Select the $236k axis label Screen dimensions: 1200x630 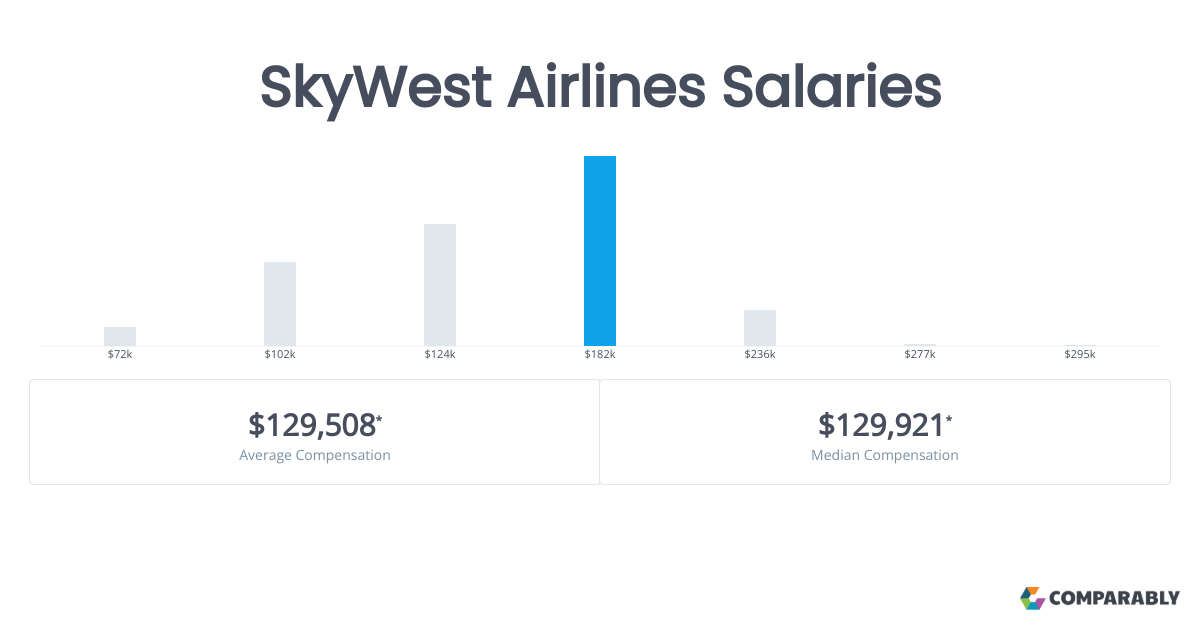760,355
